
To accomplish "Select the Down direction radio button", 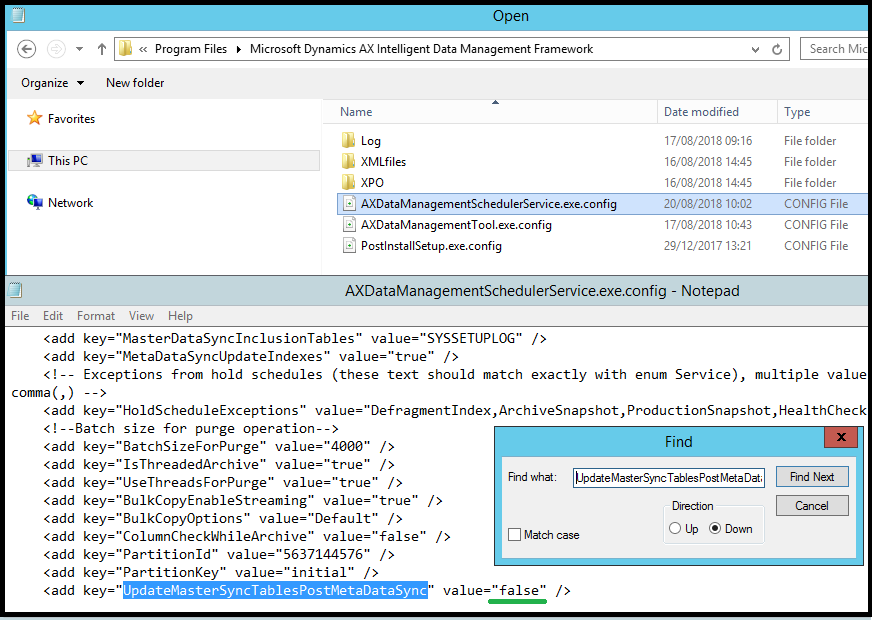I will coord(716,529).
